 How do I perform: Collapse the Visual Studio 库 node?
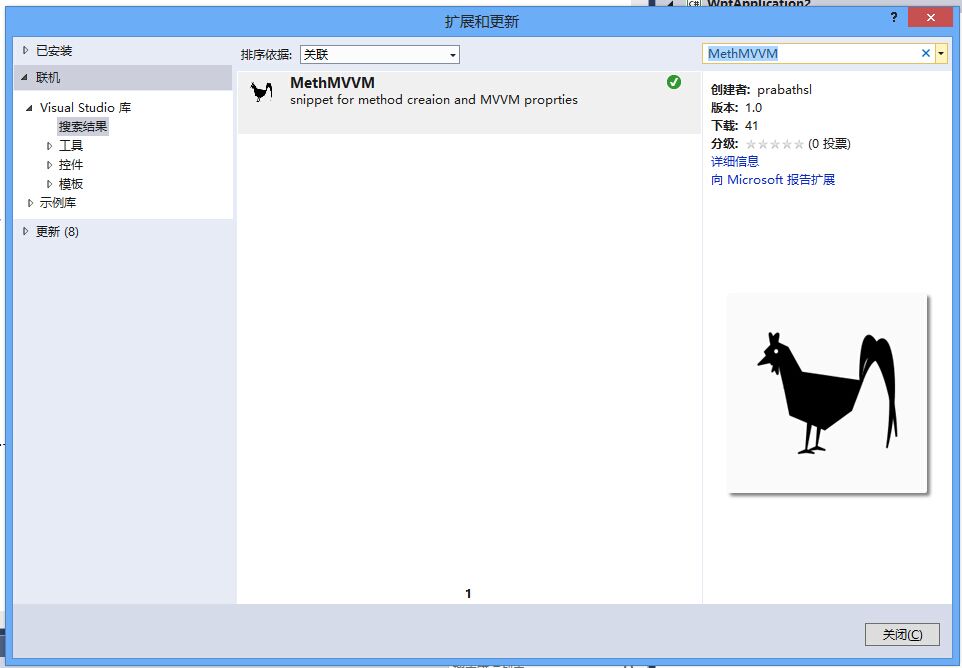tap(29, 108)
